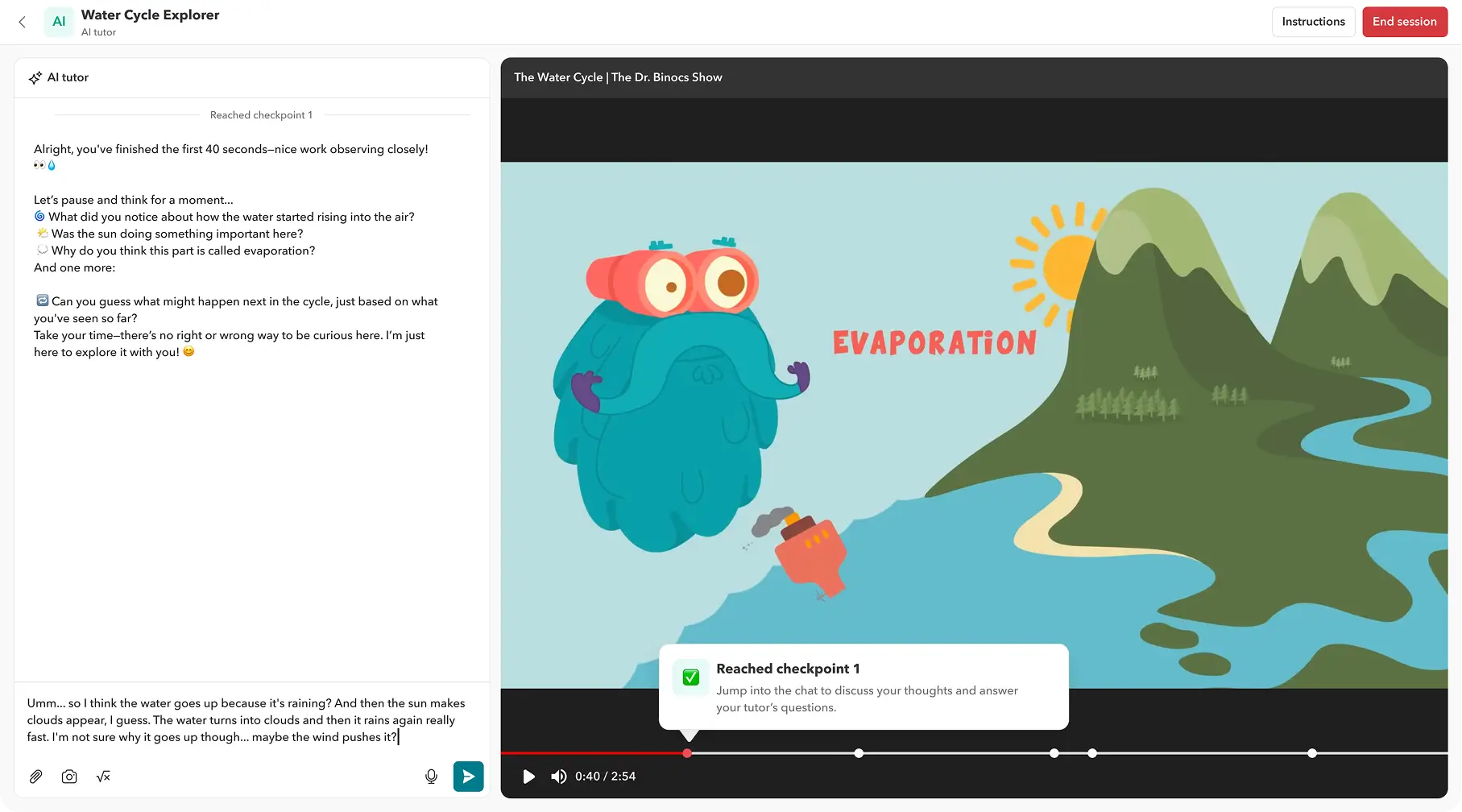Toggle pause at the red playhead

point(687,753)
